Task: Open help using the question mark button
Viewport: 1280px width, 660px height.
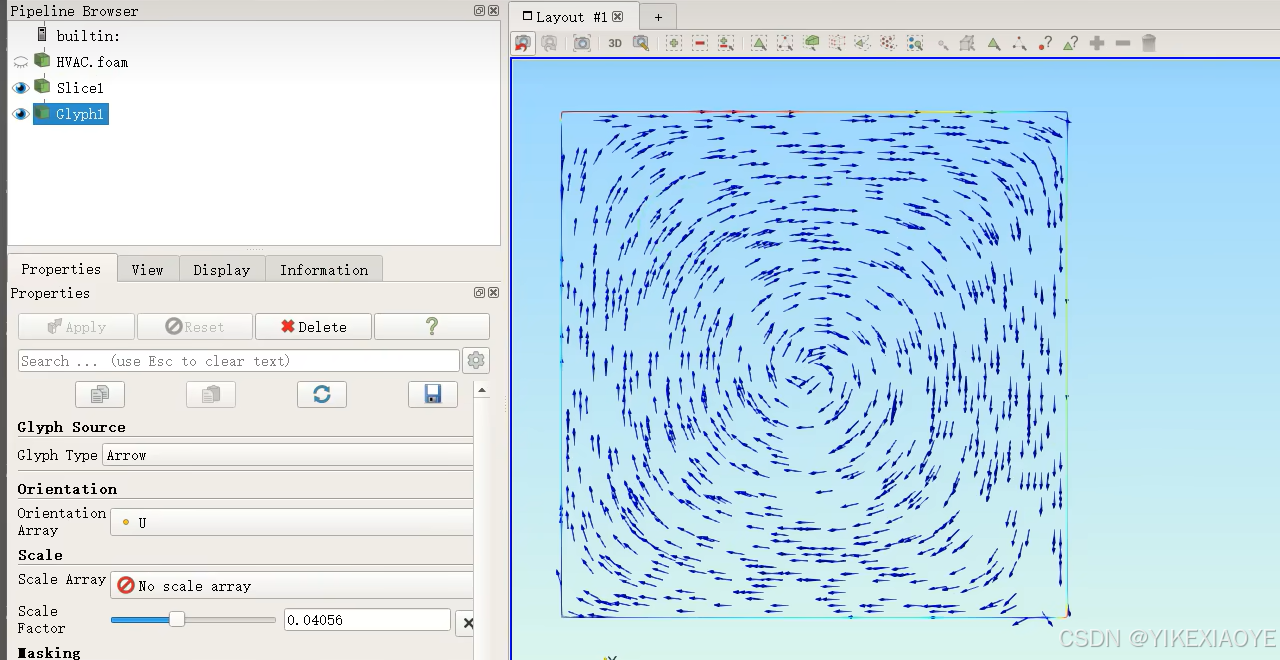Action: (x=431, y=326)
